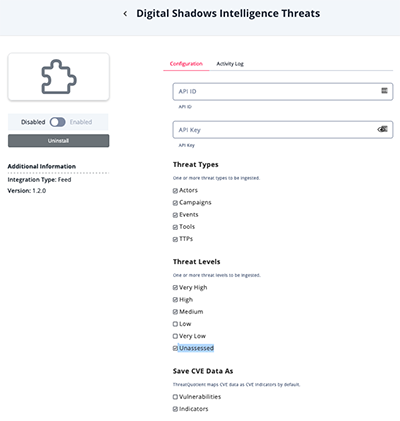Click the Threat Types heading

point(196,165)
